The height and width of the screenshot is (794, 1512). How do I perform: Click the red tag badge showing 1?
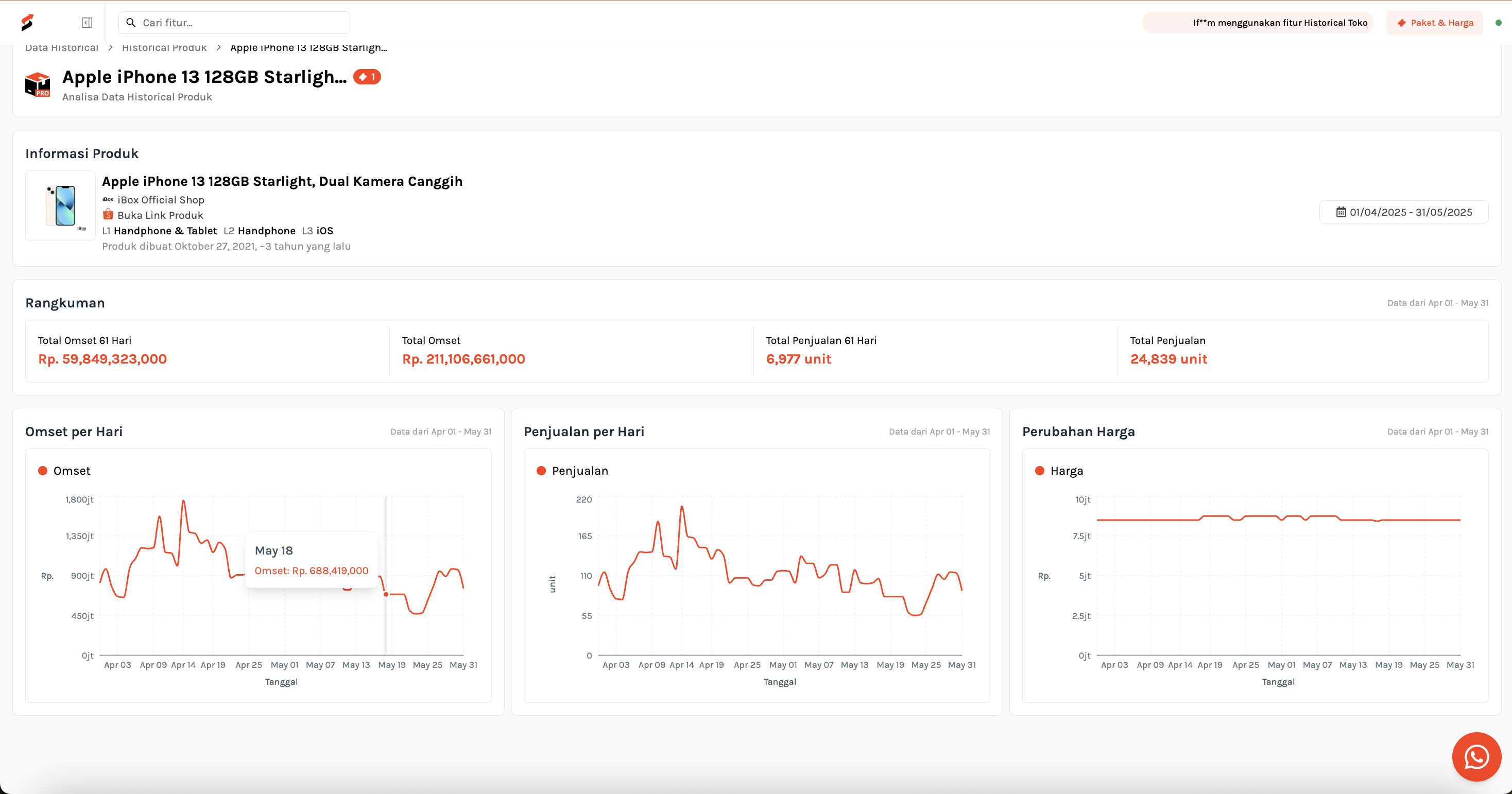tap(367, 77)
